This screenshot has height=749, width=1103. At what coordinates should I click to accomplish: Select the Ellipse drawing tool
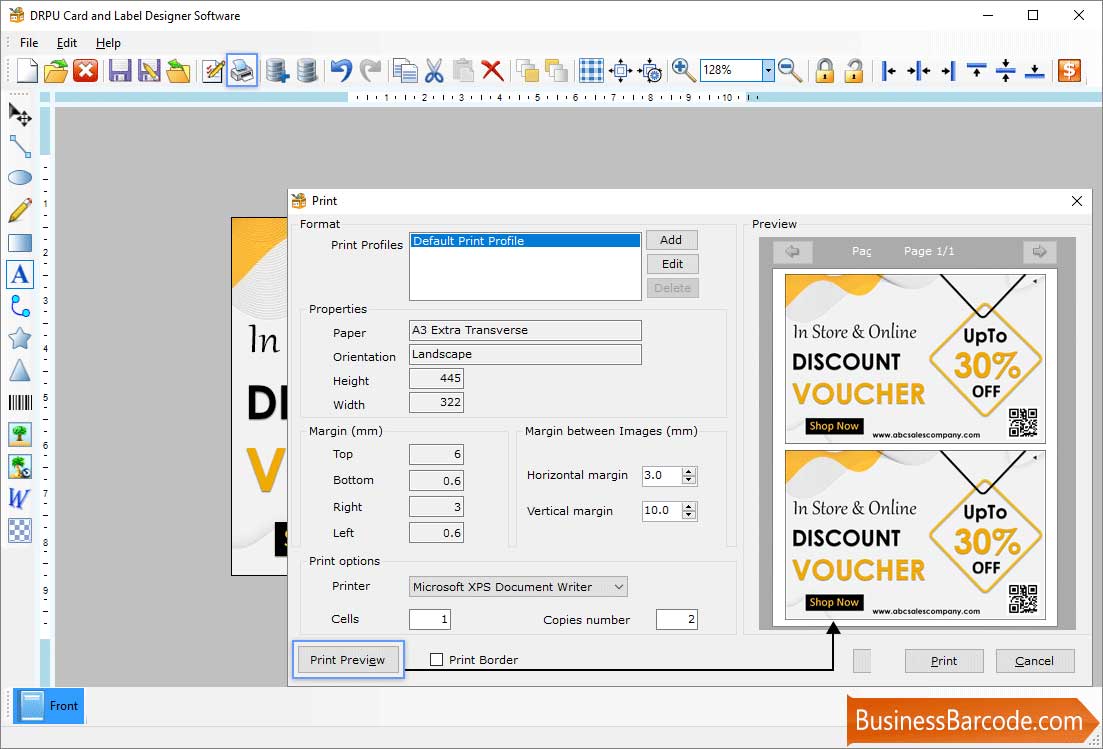[20, 177]
